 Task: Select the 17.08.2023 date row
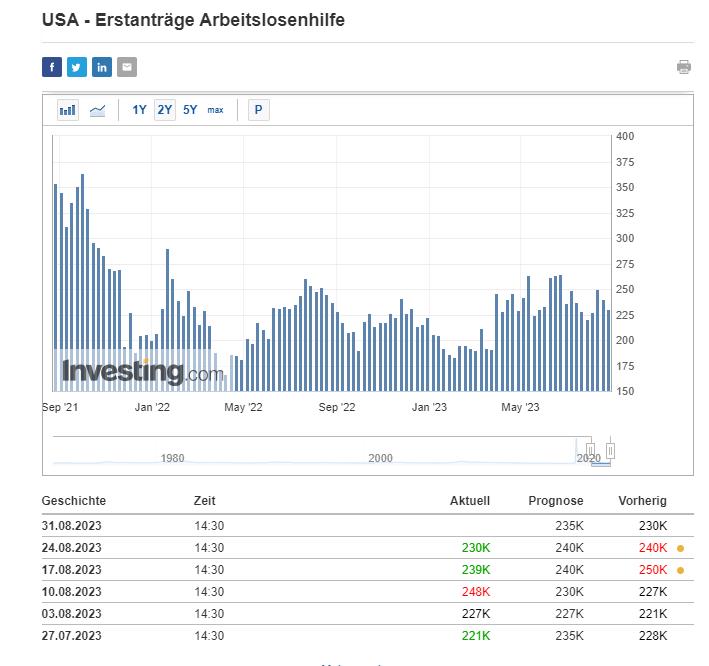[368, 570]
